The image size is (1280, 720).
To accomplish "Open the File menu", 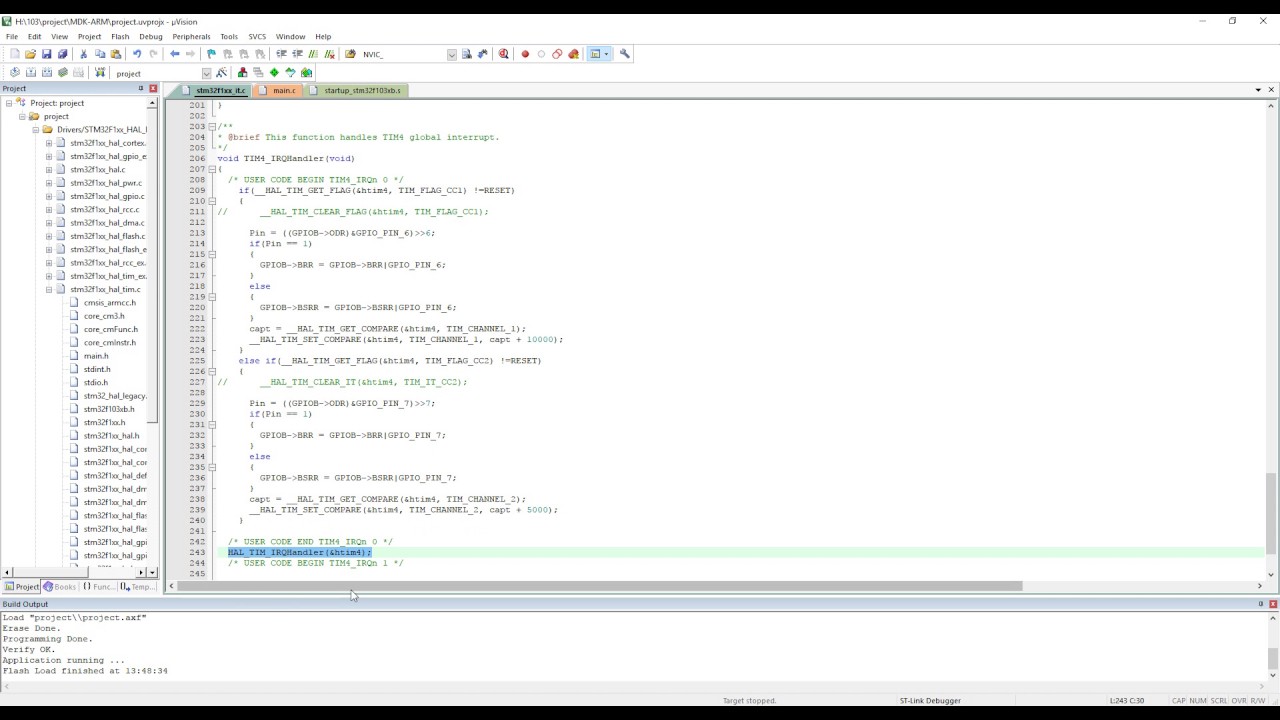I will [12, 36].
